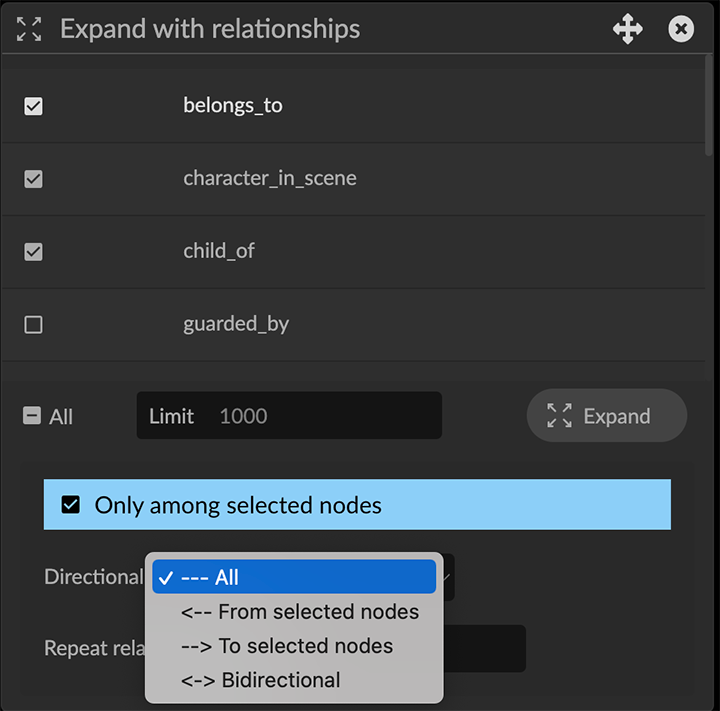
Task: Enable the guarded_by relationship checkbox
Action: pos(33,324)
